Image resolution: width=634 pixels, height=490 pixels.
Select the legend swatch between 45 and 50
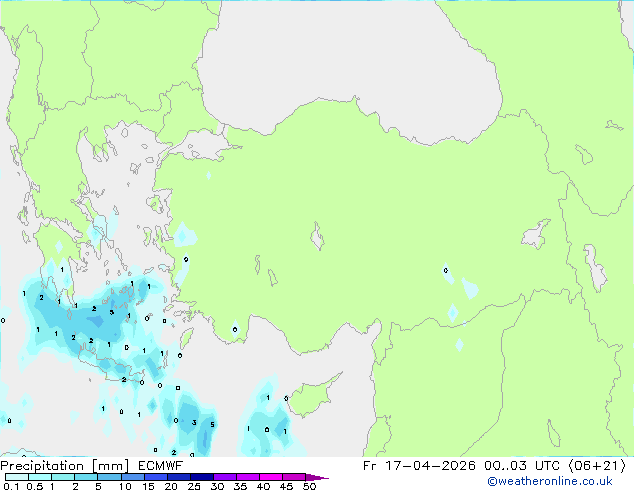(x=294, y=477)
